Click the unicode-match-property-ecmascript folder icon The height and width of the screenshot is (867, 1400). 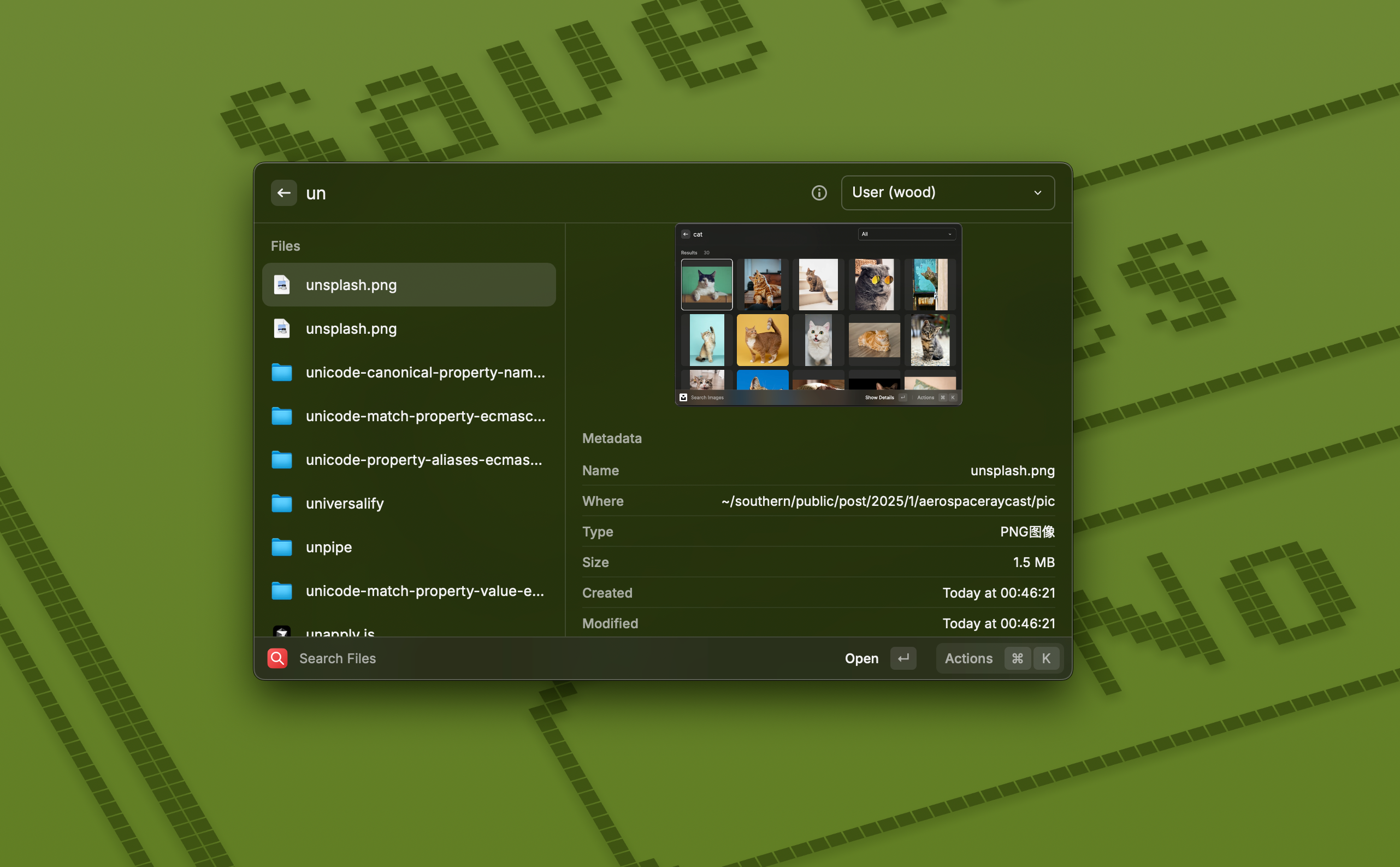coord(281,416)
